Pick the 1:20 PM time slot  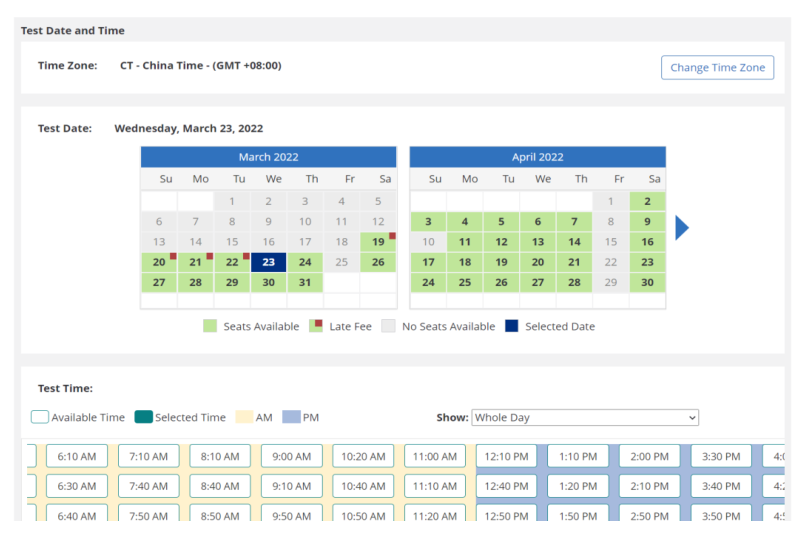coord(578,486)
